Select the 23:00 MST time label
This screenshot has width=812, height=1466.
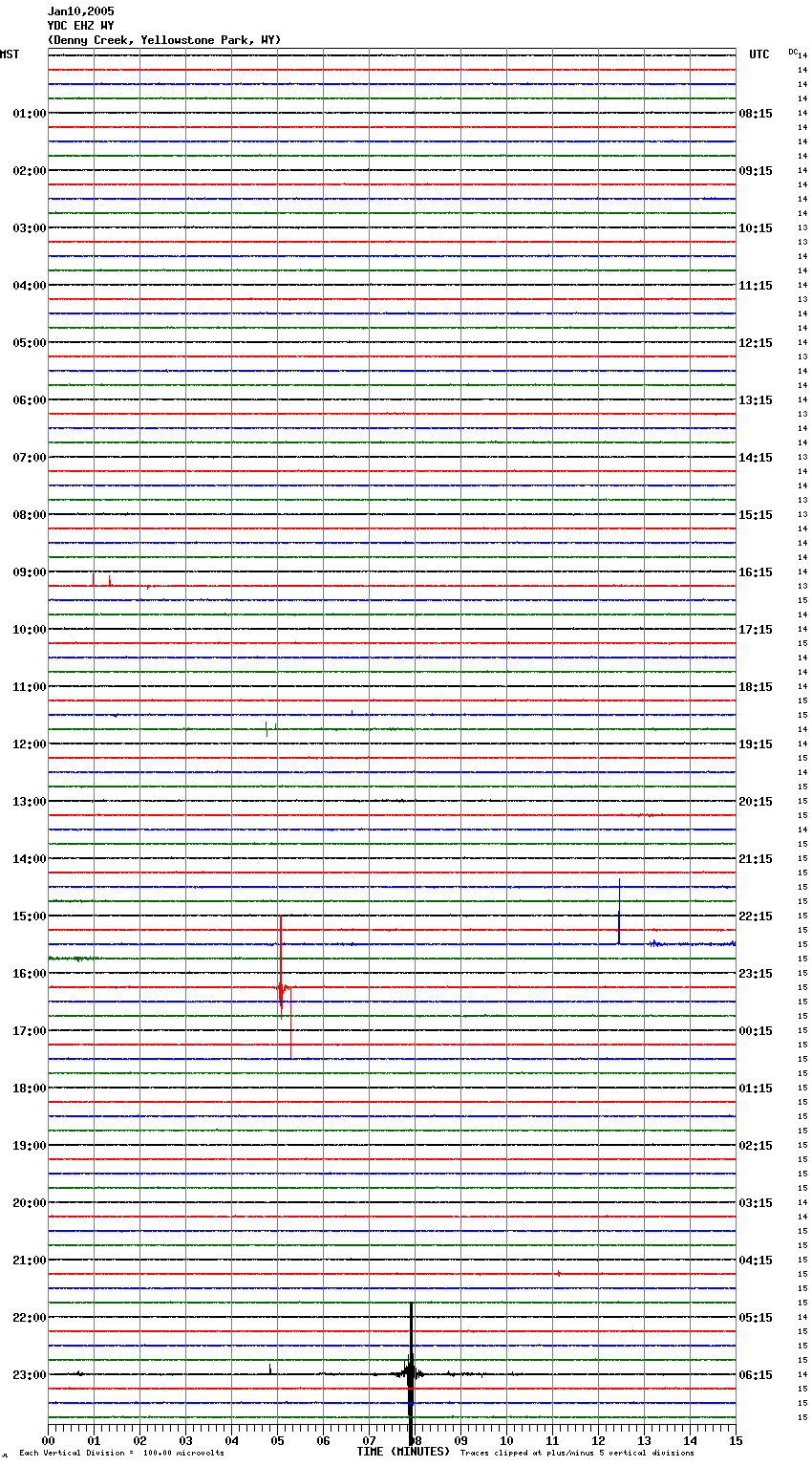[29, 1375]
